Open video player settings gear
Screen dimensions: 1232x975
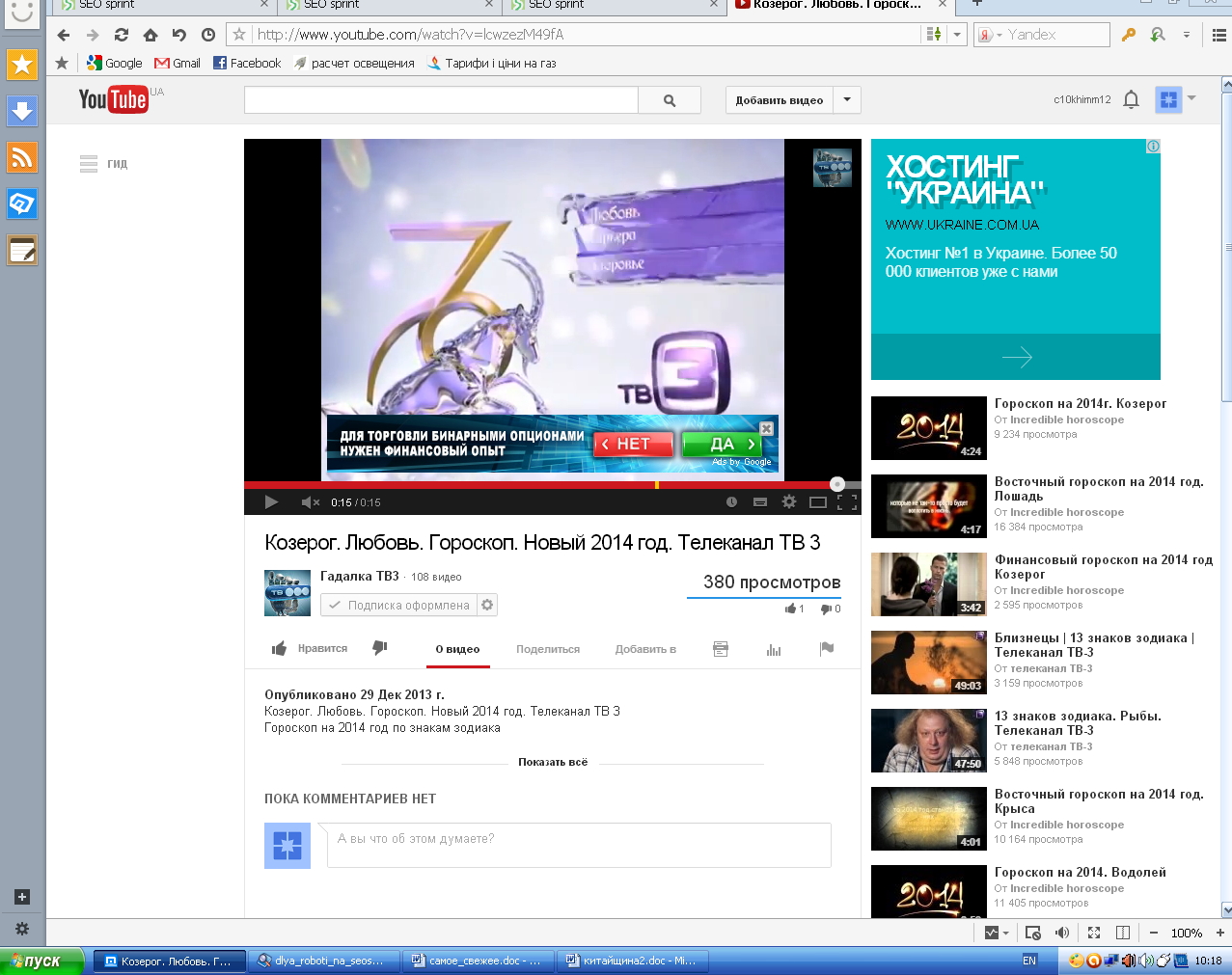[789, 501]
